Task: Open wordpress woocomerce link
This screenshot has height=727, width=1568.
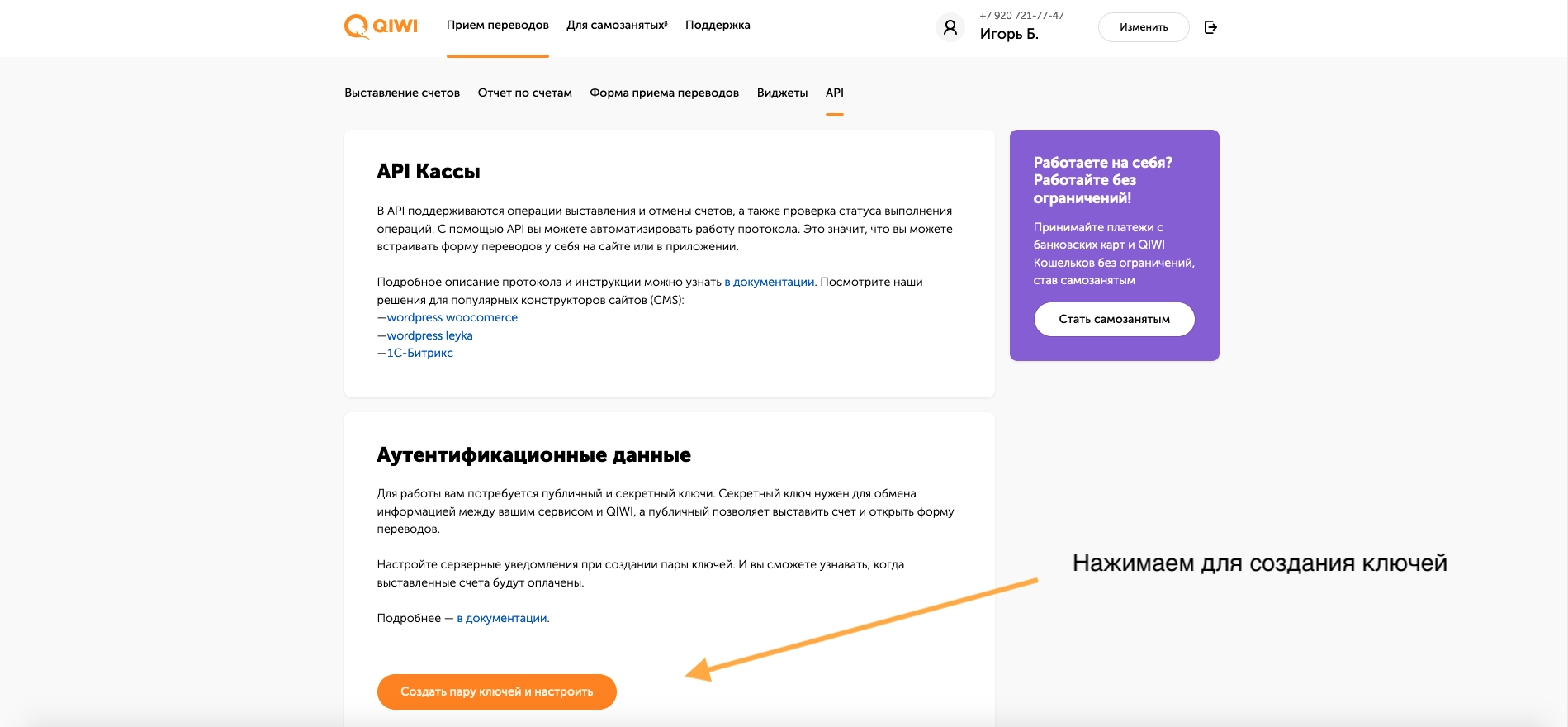Action: 452,317
